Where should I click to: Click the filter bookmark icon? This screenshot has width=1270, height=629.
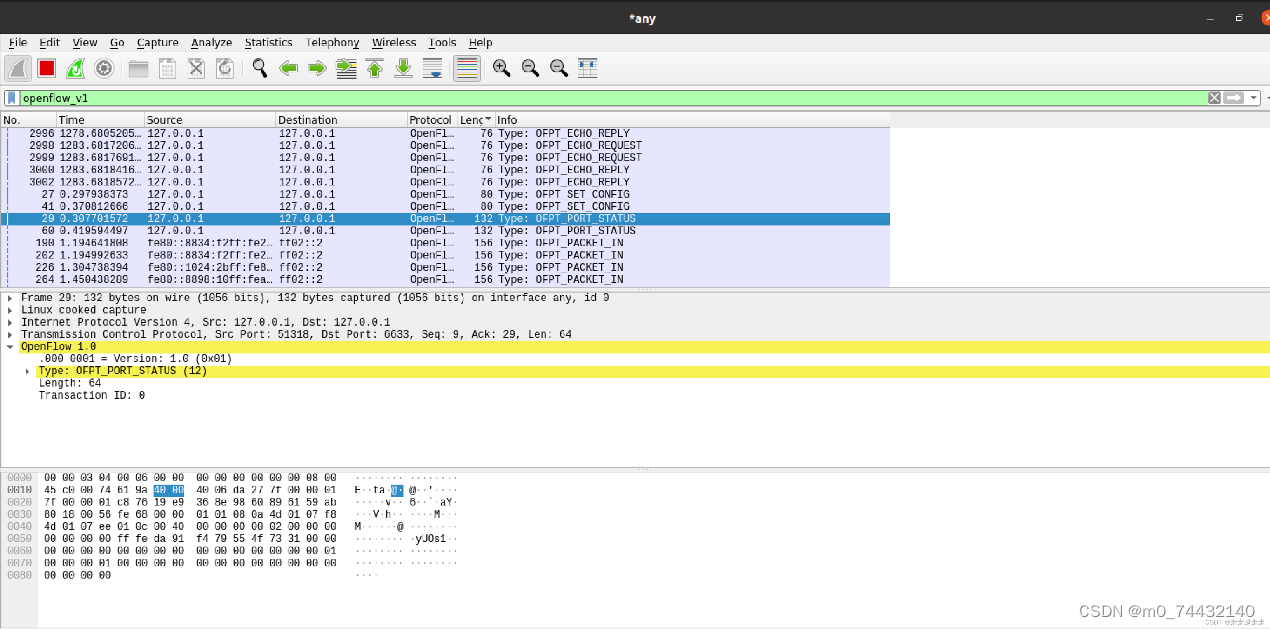coord(11,97)
